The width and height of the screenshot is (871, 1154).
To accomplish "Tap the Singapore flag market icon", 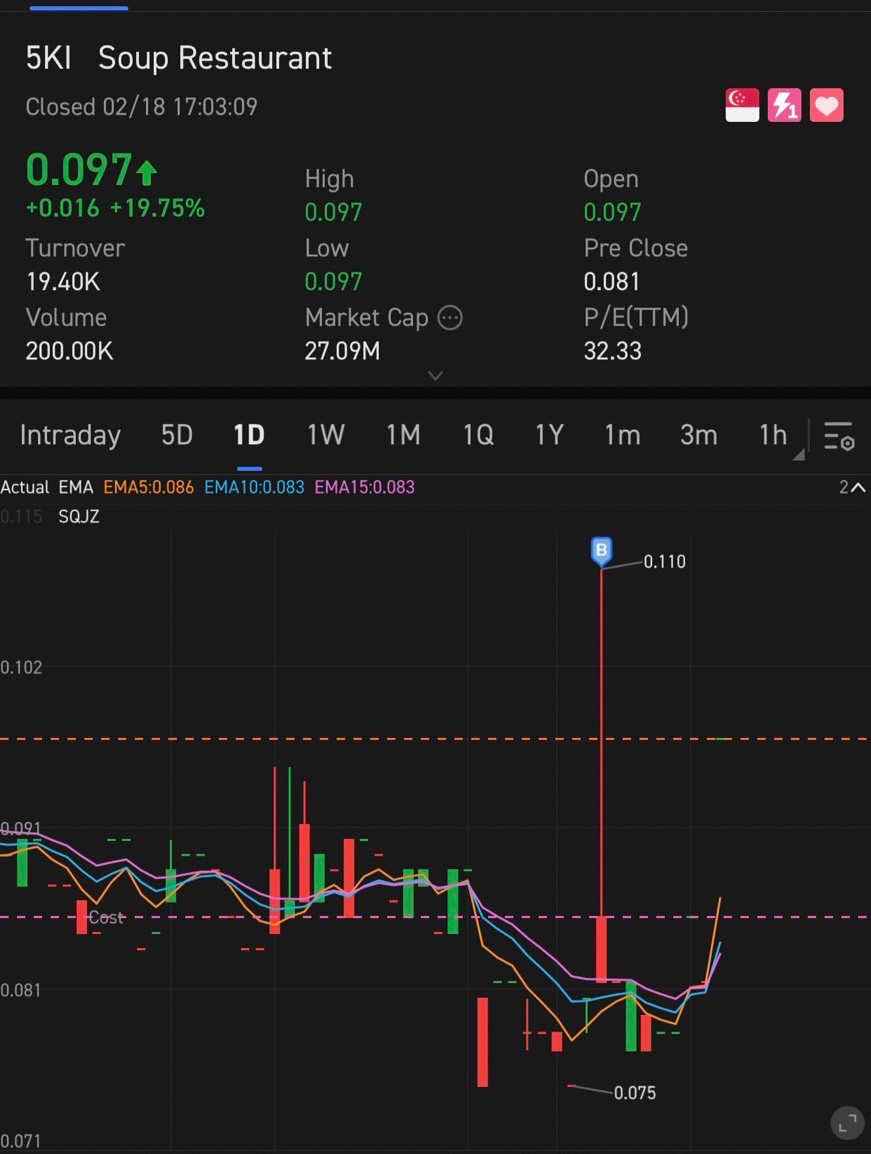I will [741, 105].
